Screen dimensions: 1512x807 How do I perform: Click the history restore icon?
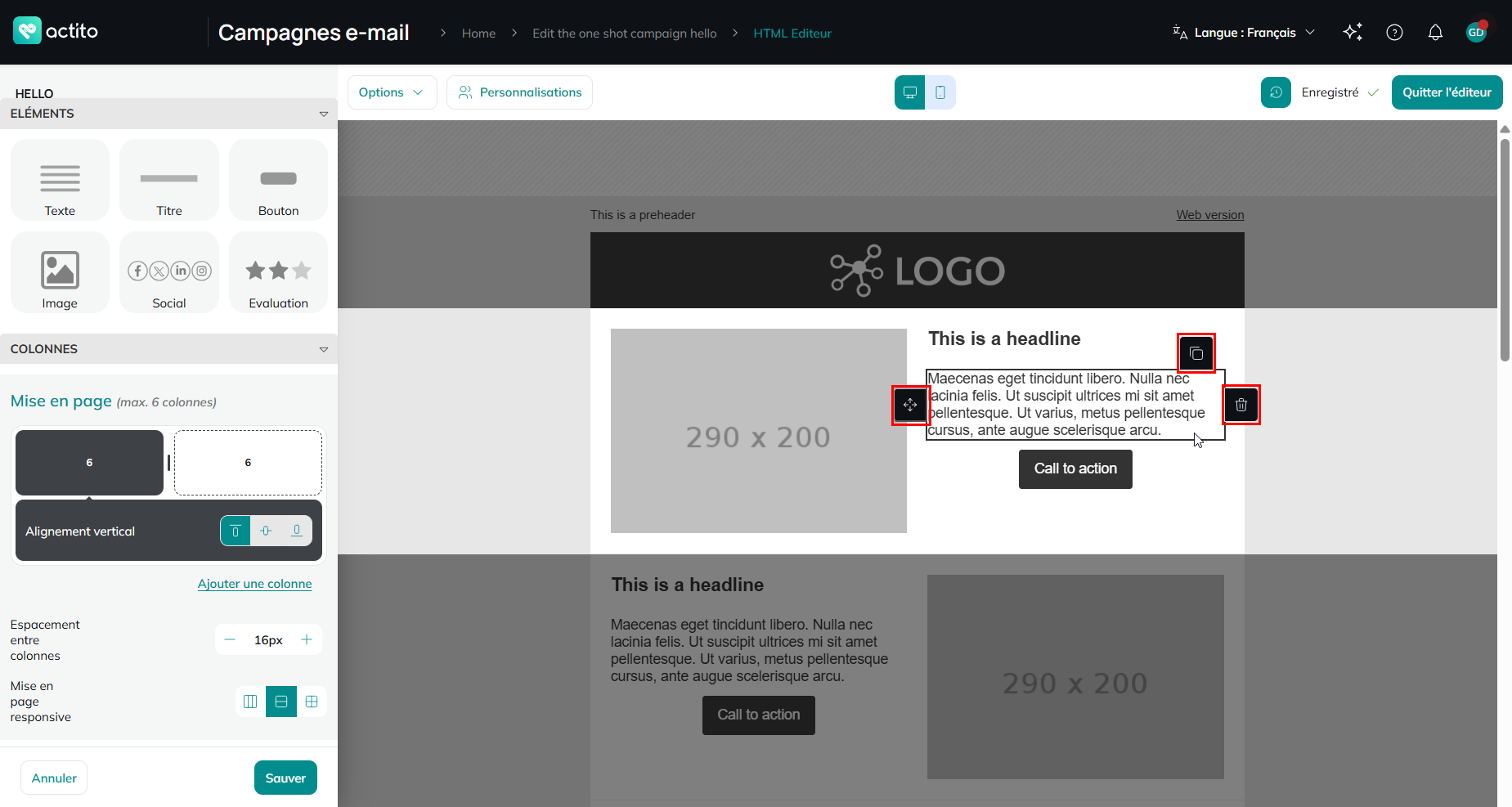[1276, 92]
